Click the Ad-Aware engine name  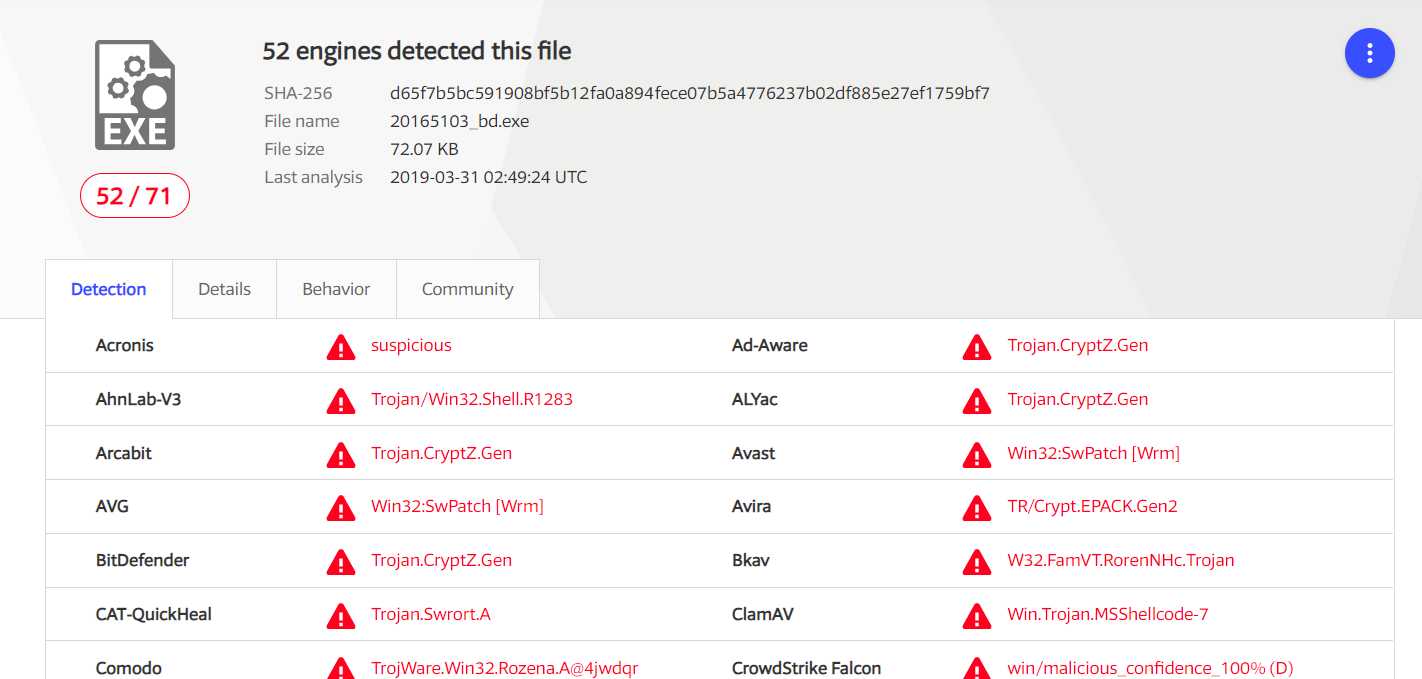770,345
